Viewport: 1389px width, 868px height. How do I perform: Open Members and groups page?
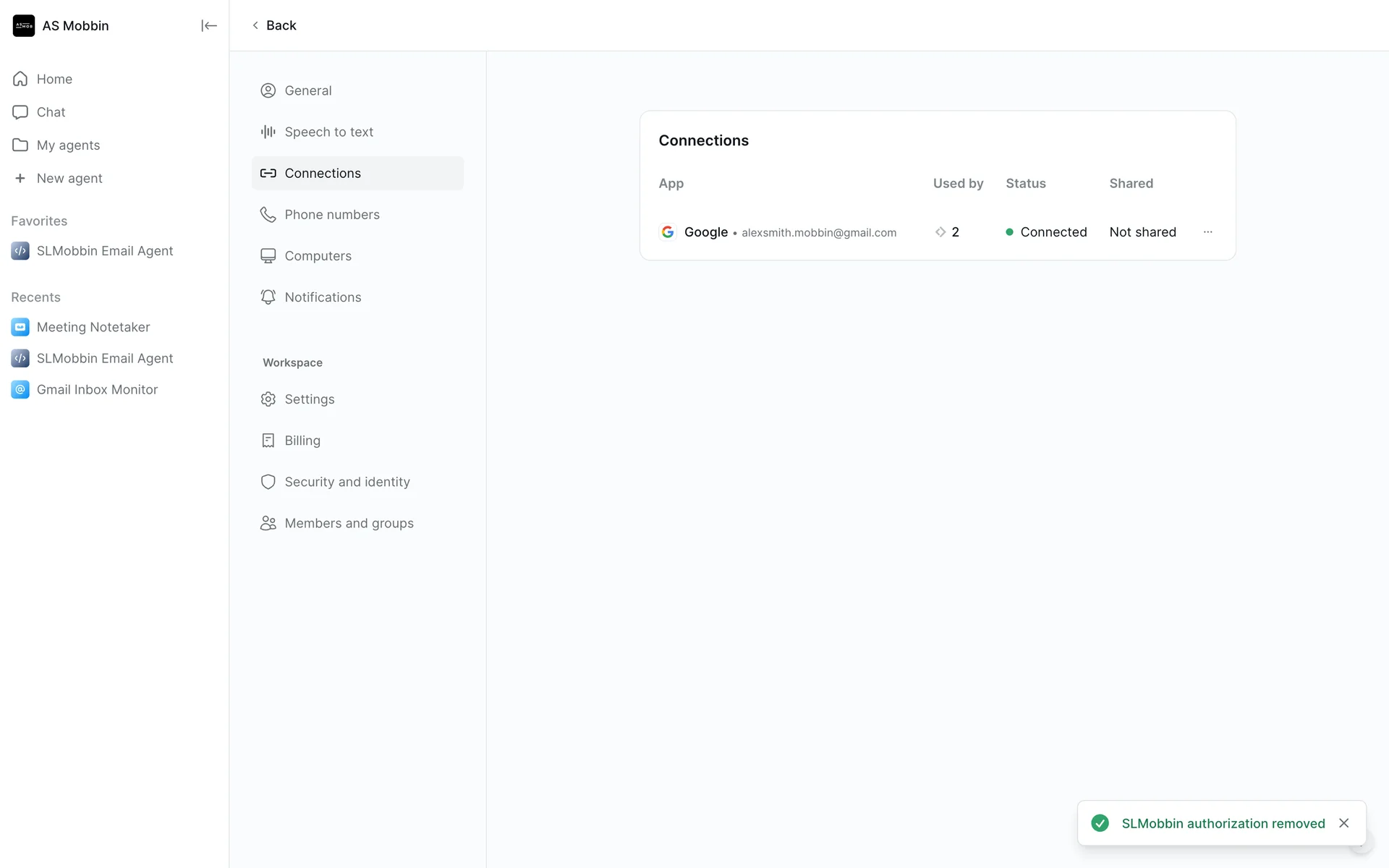tap(349, 523)
